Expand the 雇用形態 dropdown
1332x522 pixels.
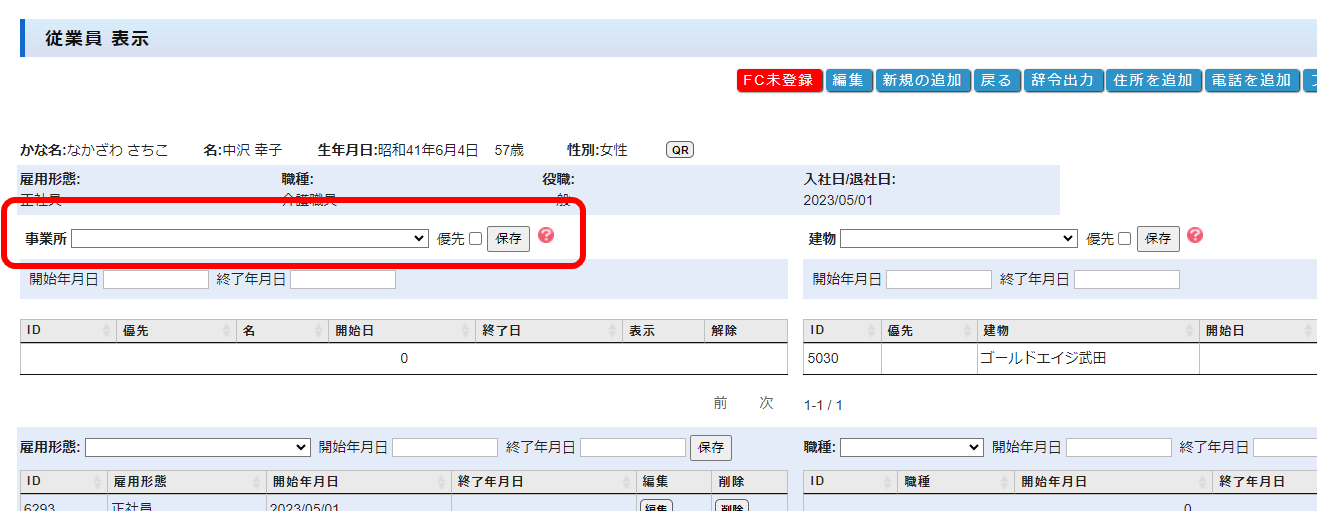[199, 447]
